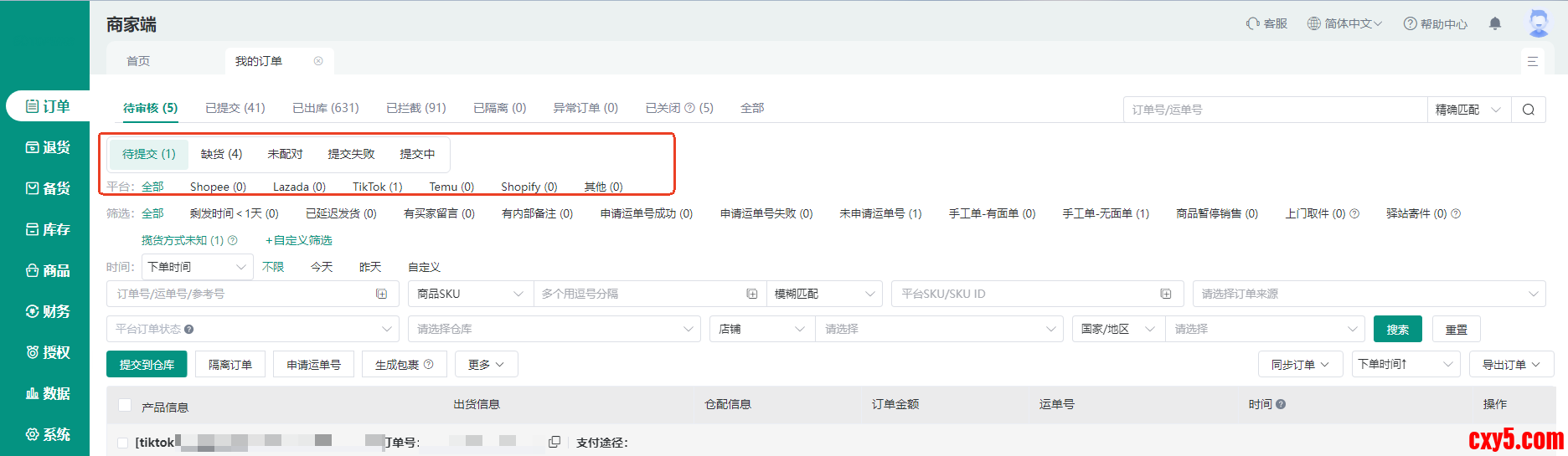Switch to the 已提交 (41) tab
1568x456 pixels.
coord(235,108)
